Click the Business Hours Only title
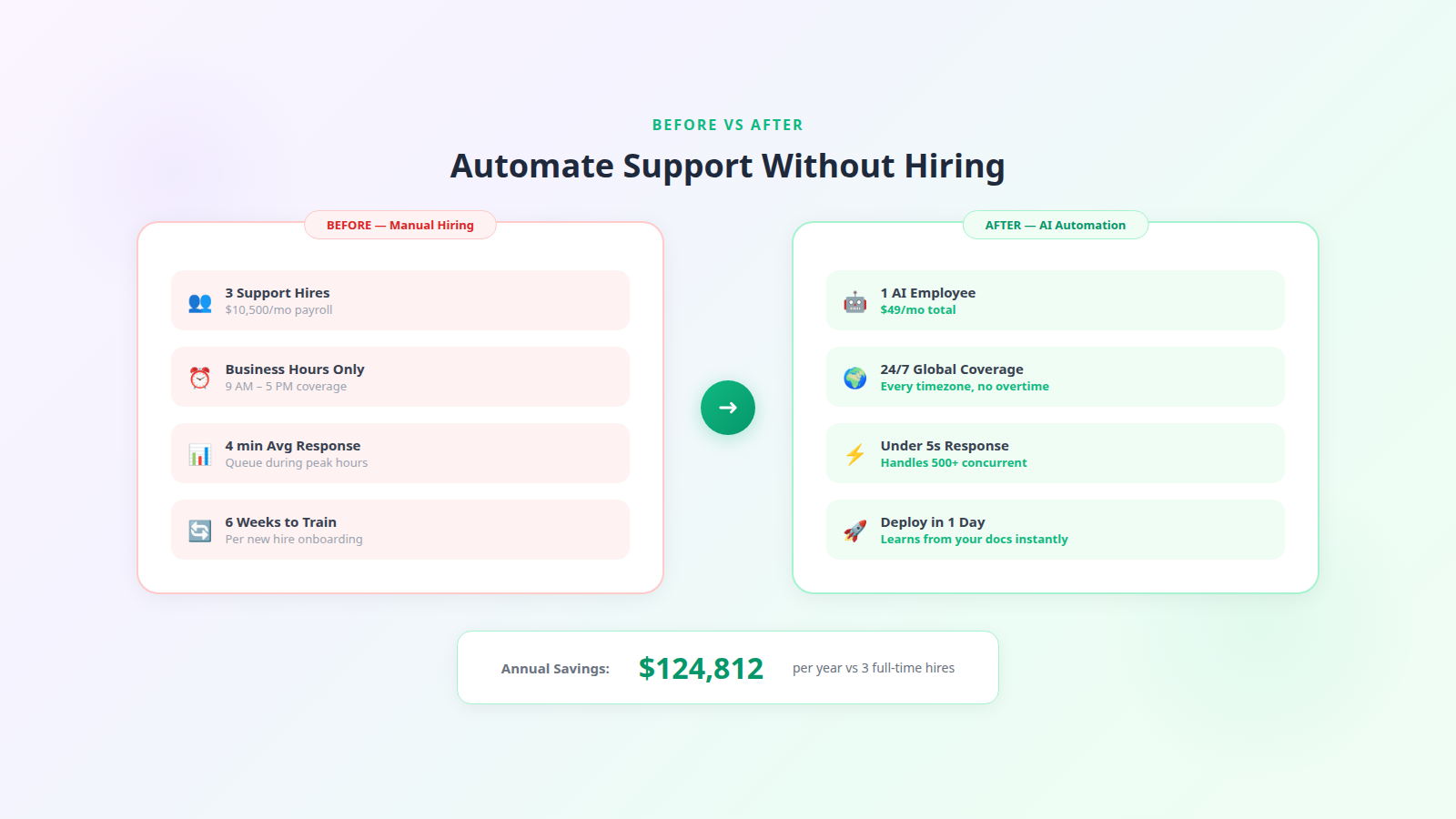Screen dimensions: 1456x819 click(x=295, y=369)
